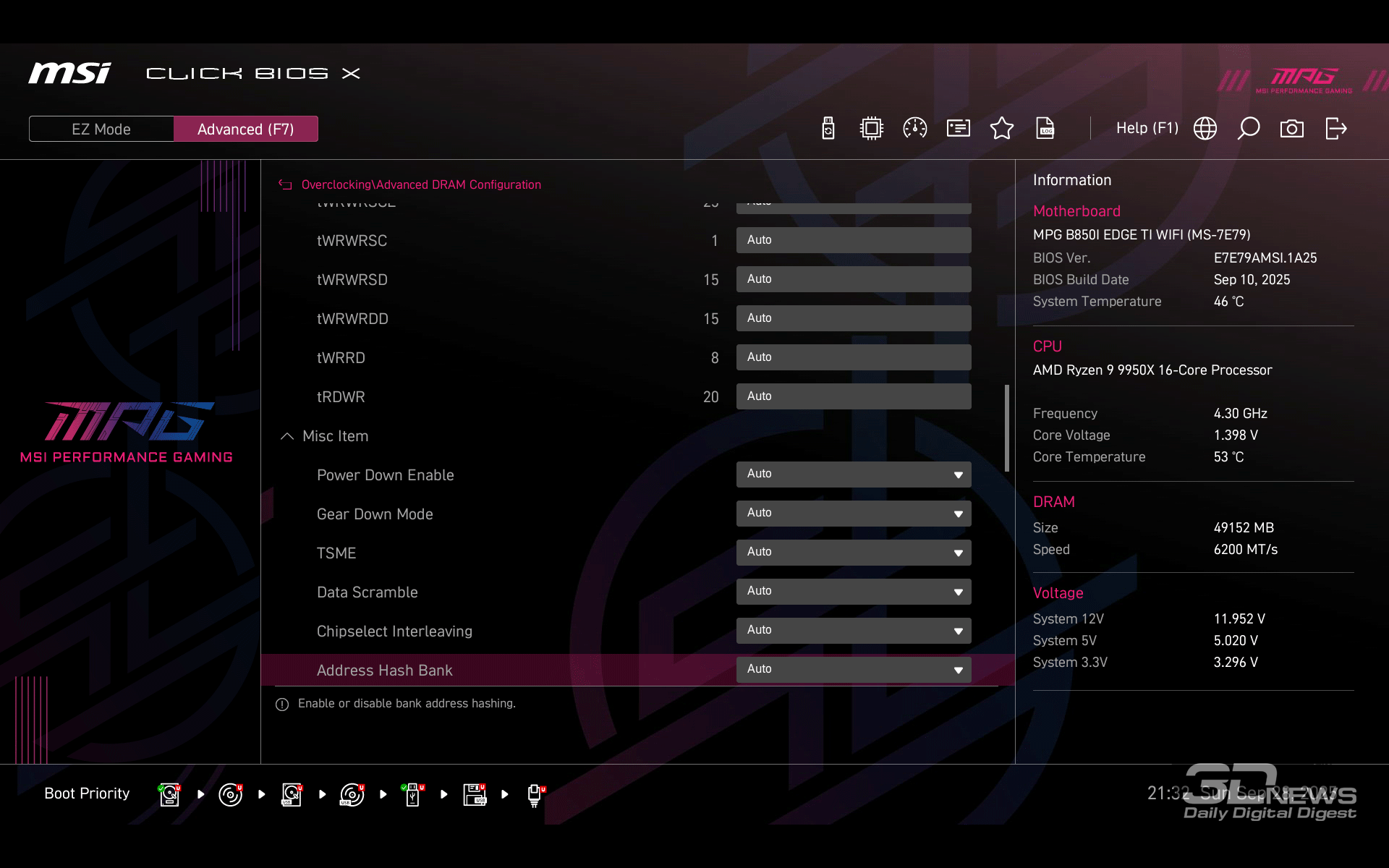Click the USB flash drive icon

[x=828, y=129]
